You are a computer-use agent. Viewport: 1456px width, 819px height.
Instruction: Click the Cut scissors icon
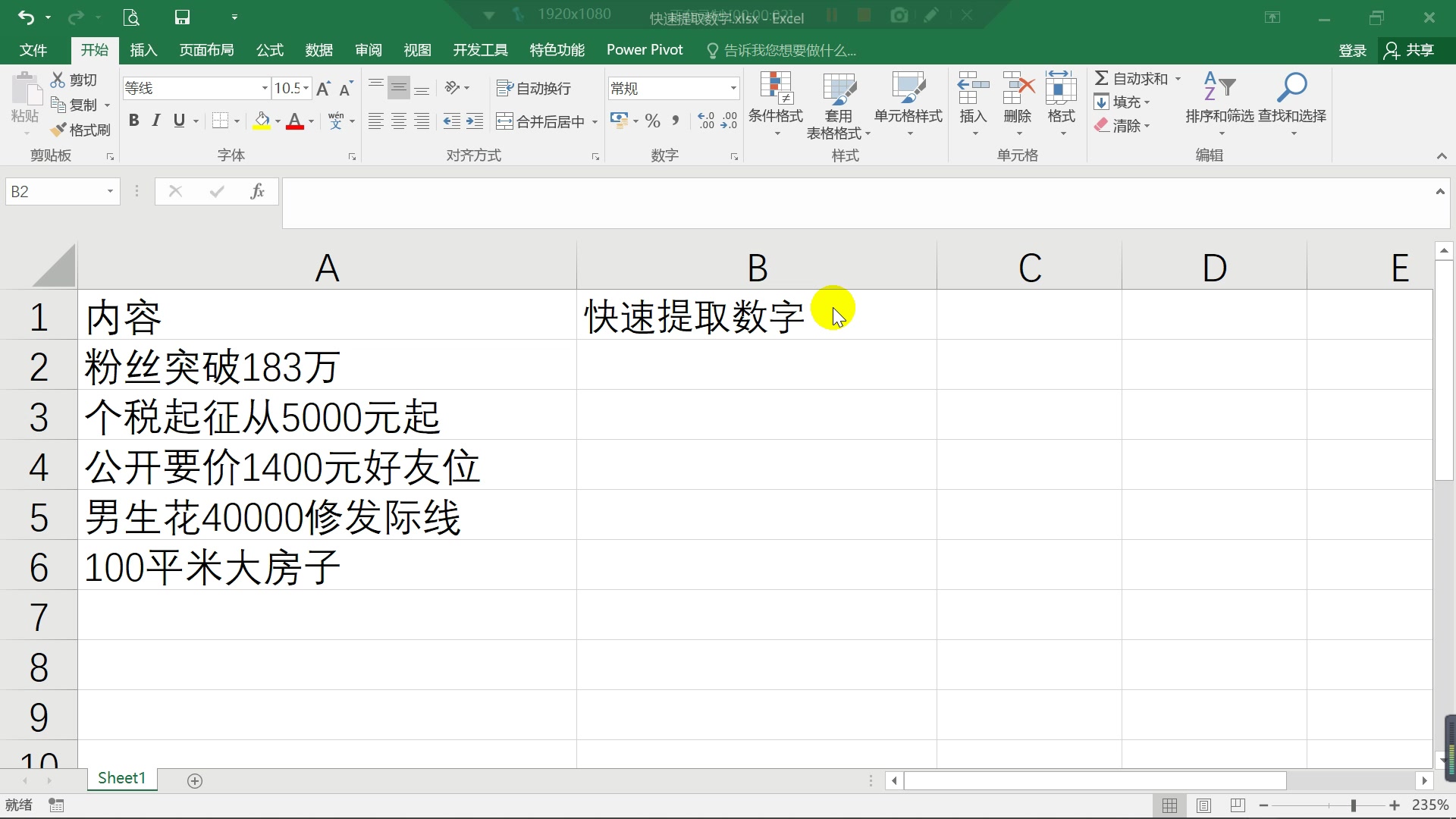tap(58, 80)
